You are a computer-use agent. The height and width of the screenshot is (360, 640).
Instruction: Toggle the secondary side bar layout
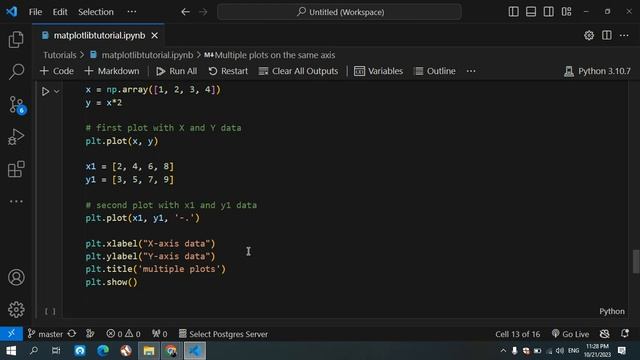tap(549, 12)
